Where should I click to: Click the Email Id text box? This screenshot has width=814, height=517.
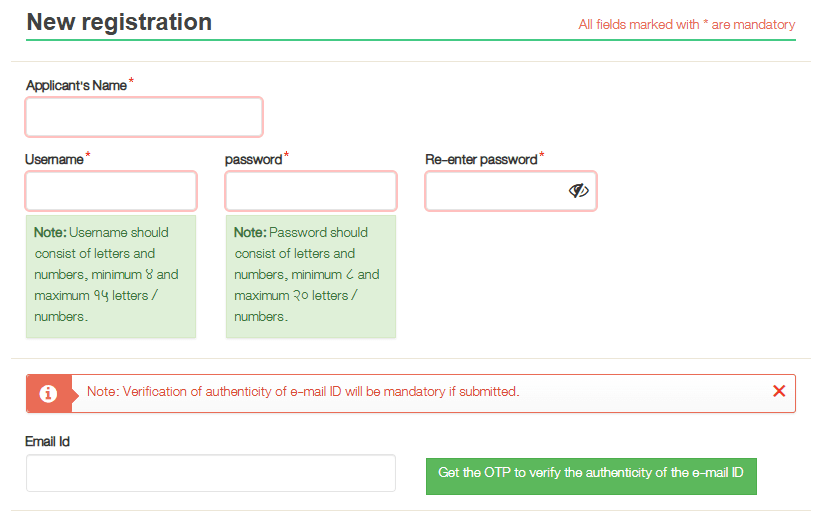pyautogui.click(x=211, y=473)
